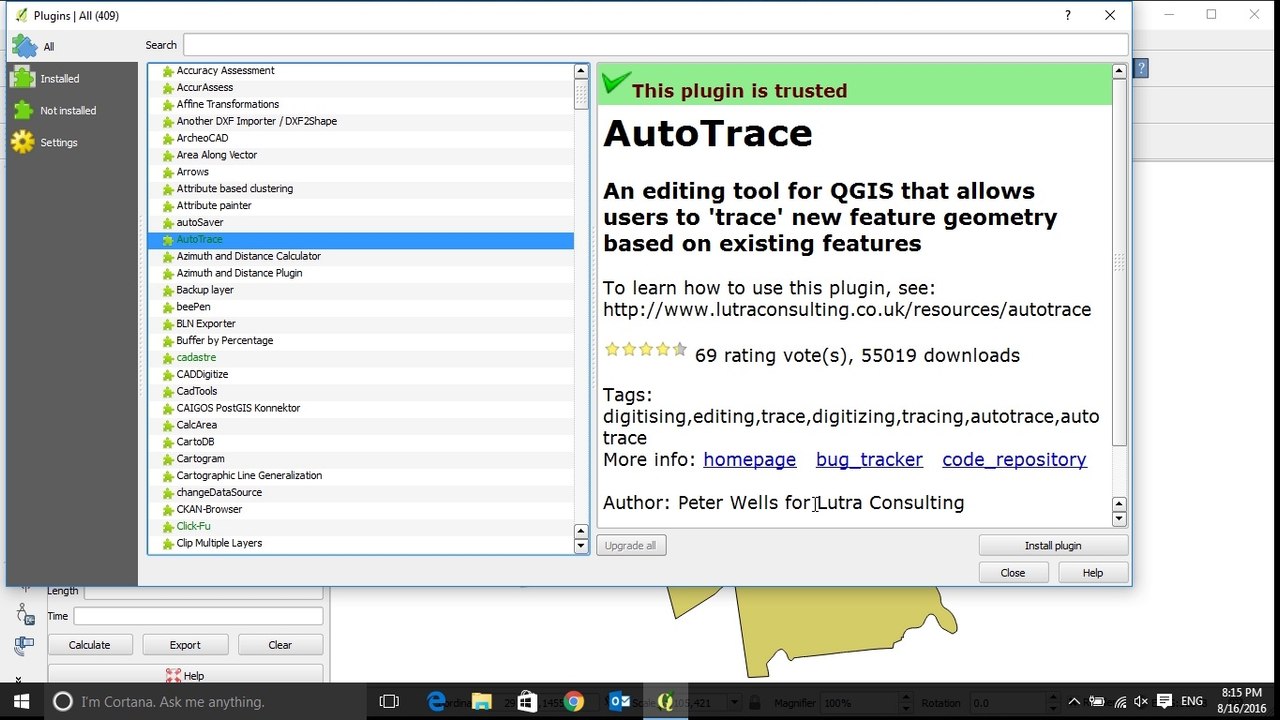Open the bug_tracker link
The width and height of the screenshot is (1280, 720).
point(869,460)
